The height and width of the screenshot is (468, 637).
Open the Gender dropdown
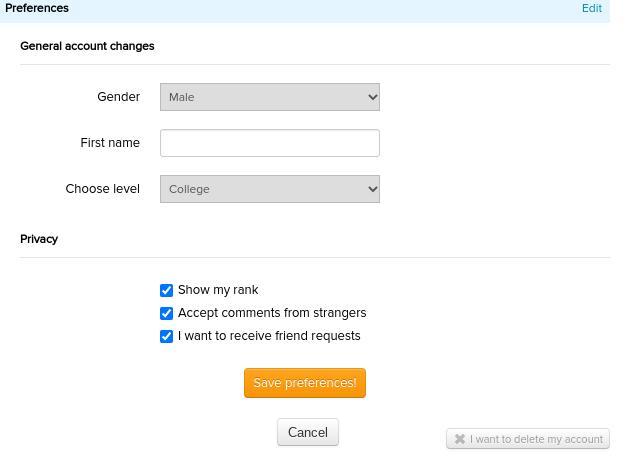tap(270, 97)
